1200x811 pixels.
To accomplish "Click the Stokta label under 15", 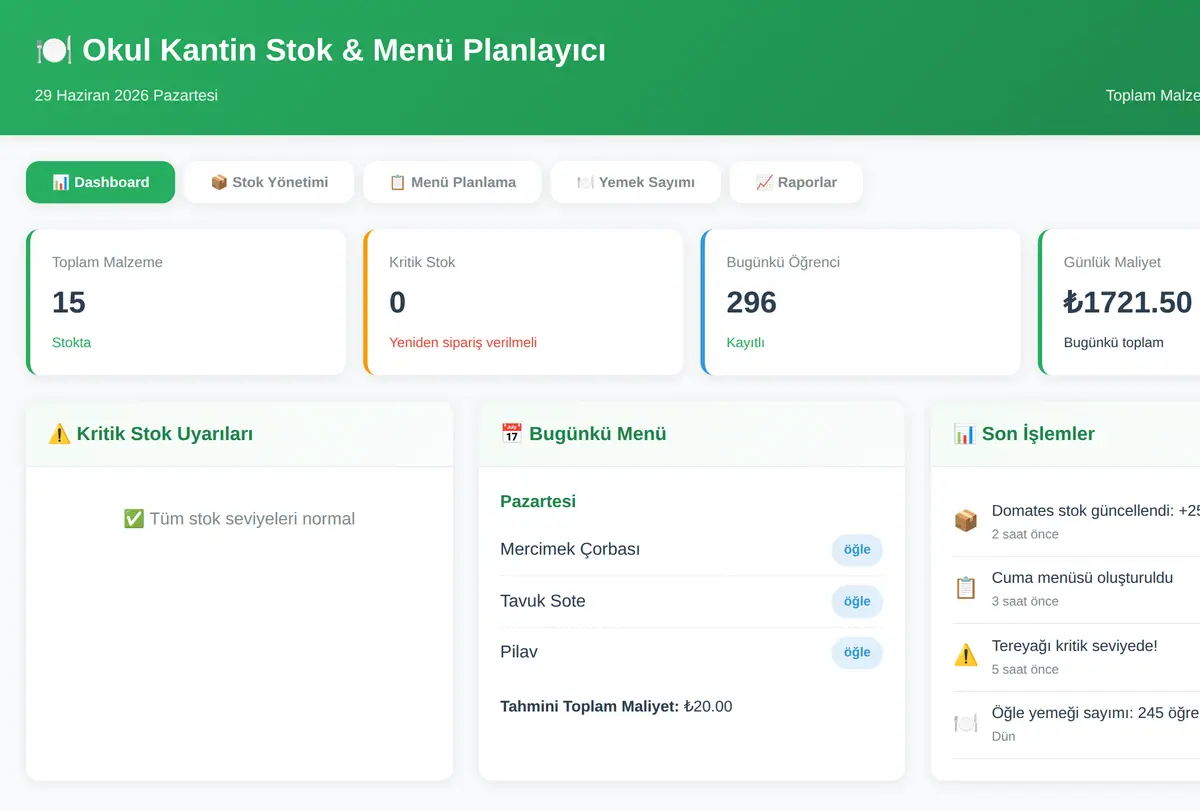I will [x=71, y=342].
